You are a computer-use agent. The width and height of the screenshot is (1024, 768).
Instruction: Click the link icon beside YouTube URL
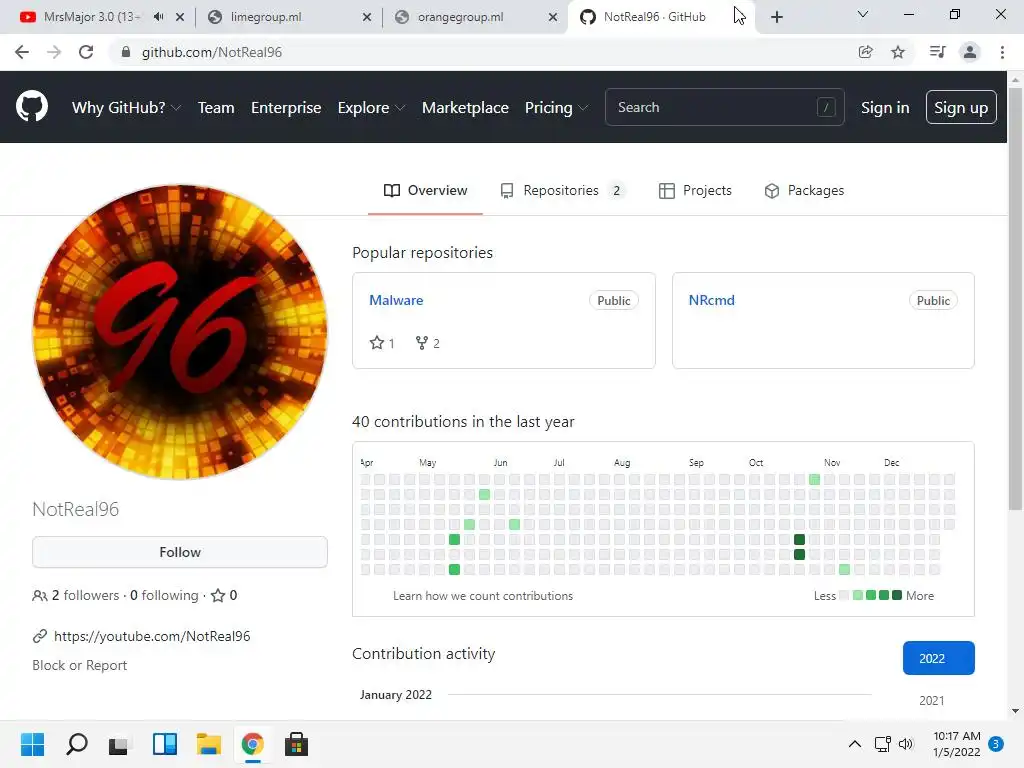[x=40, y=636]
